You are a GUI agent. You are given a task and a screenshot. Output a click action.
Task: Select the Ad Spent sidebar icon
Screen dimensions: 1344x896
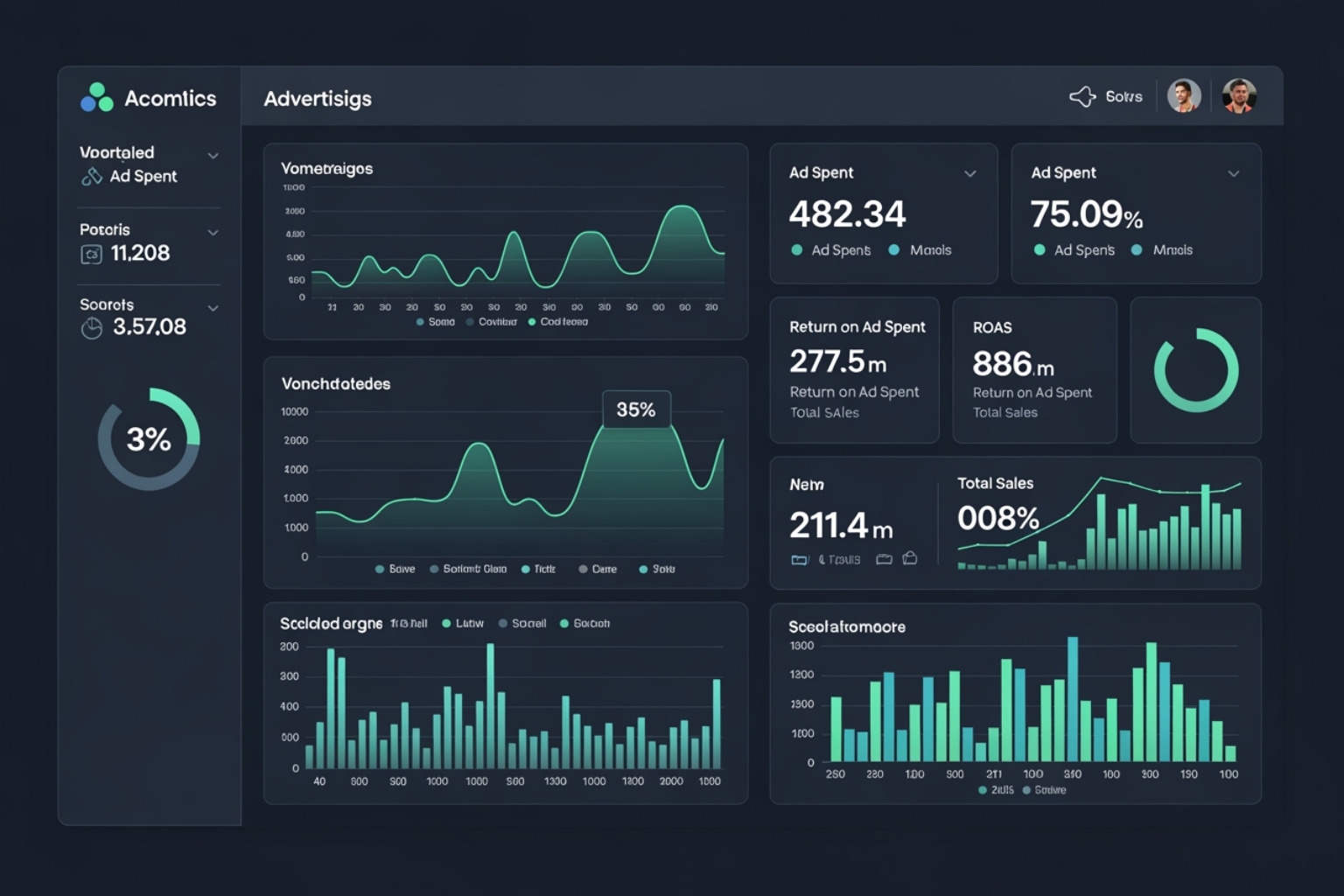click(91, 176)
